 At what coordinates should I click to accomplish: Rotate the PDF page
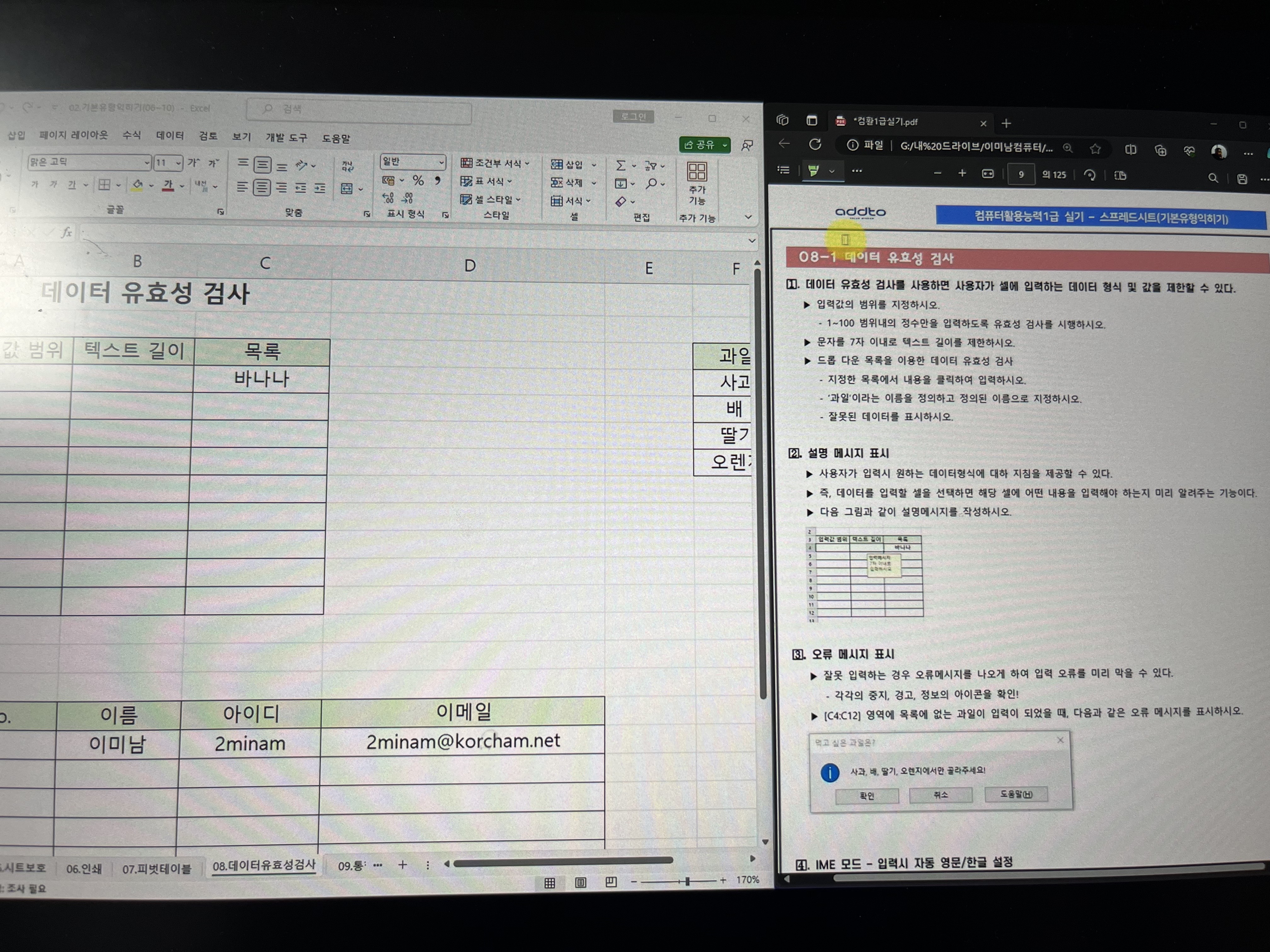[x=1089, y=175]
